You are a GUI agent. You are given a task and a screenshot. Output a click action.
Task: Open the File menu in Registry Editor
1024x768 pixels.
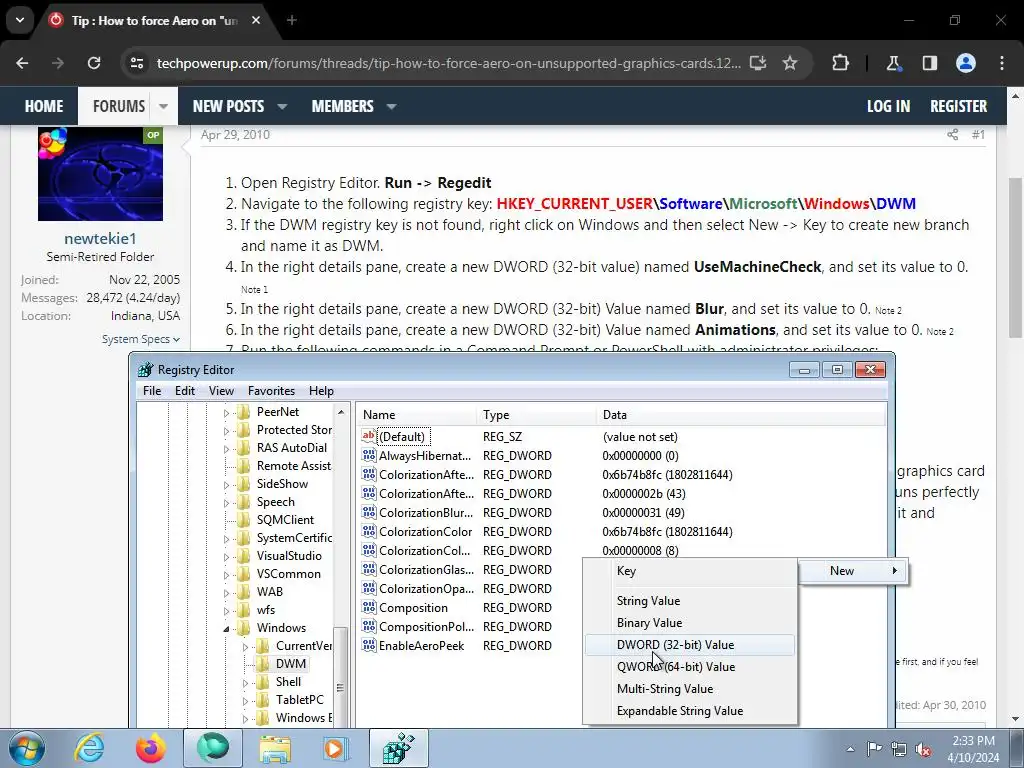[x=152, y=391]
